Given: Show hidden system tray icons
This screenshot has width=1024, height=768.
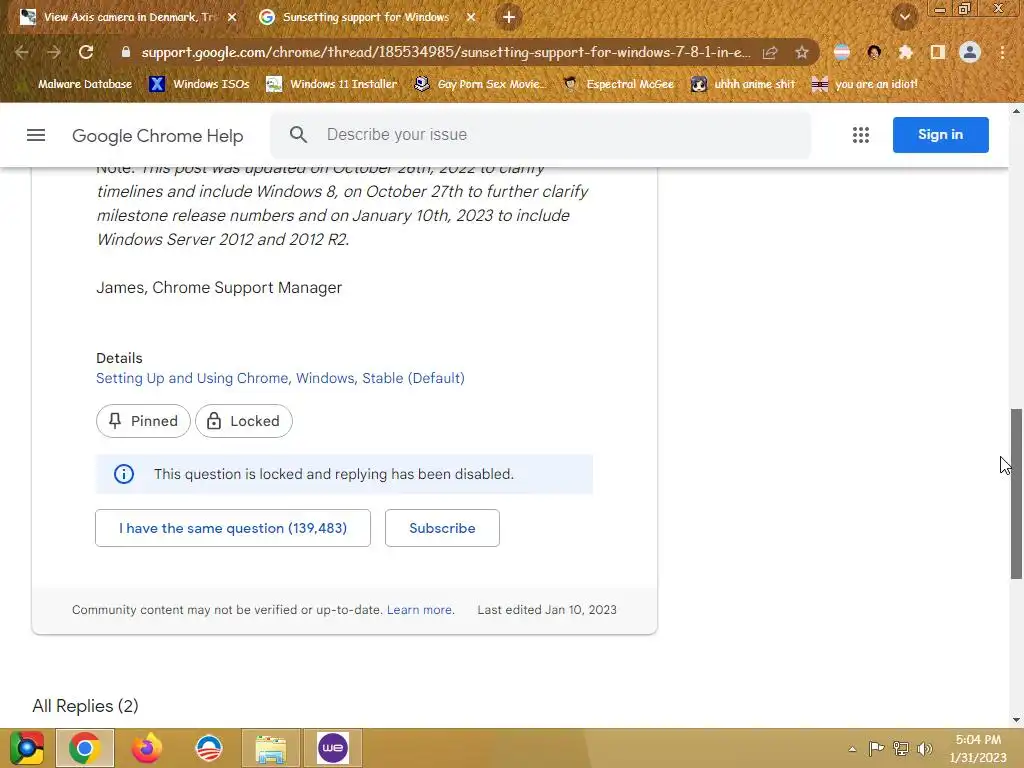Looking at the screenshot, I should click(x=852, y=749).
